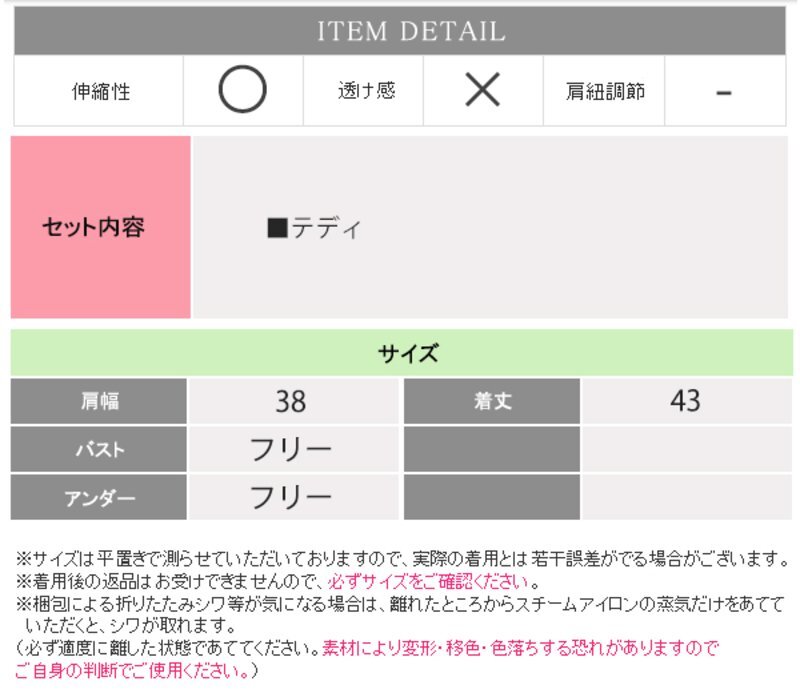Click the pink ご自身の判断でご使用ください text
Screen dimensions: 800x693
[x=128, y=670]
